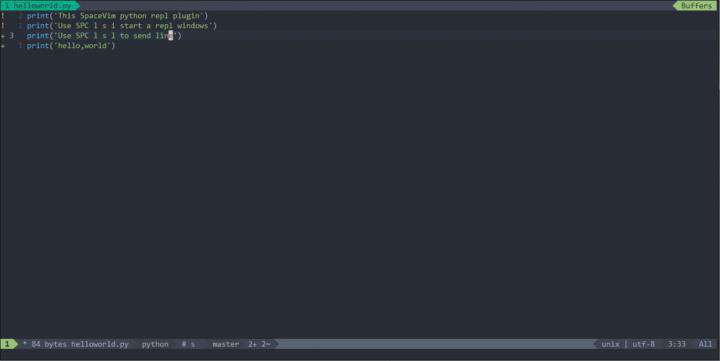Click the '# s' syntax checking indicator
Viewport: 720px width, 361px height.
pos(188,344)
